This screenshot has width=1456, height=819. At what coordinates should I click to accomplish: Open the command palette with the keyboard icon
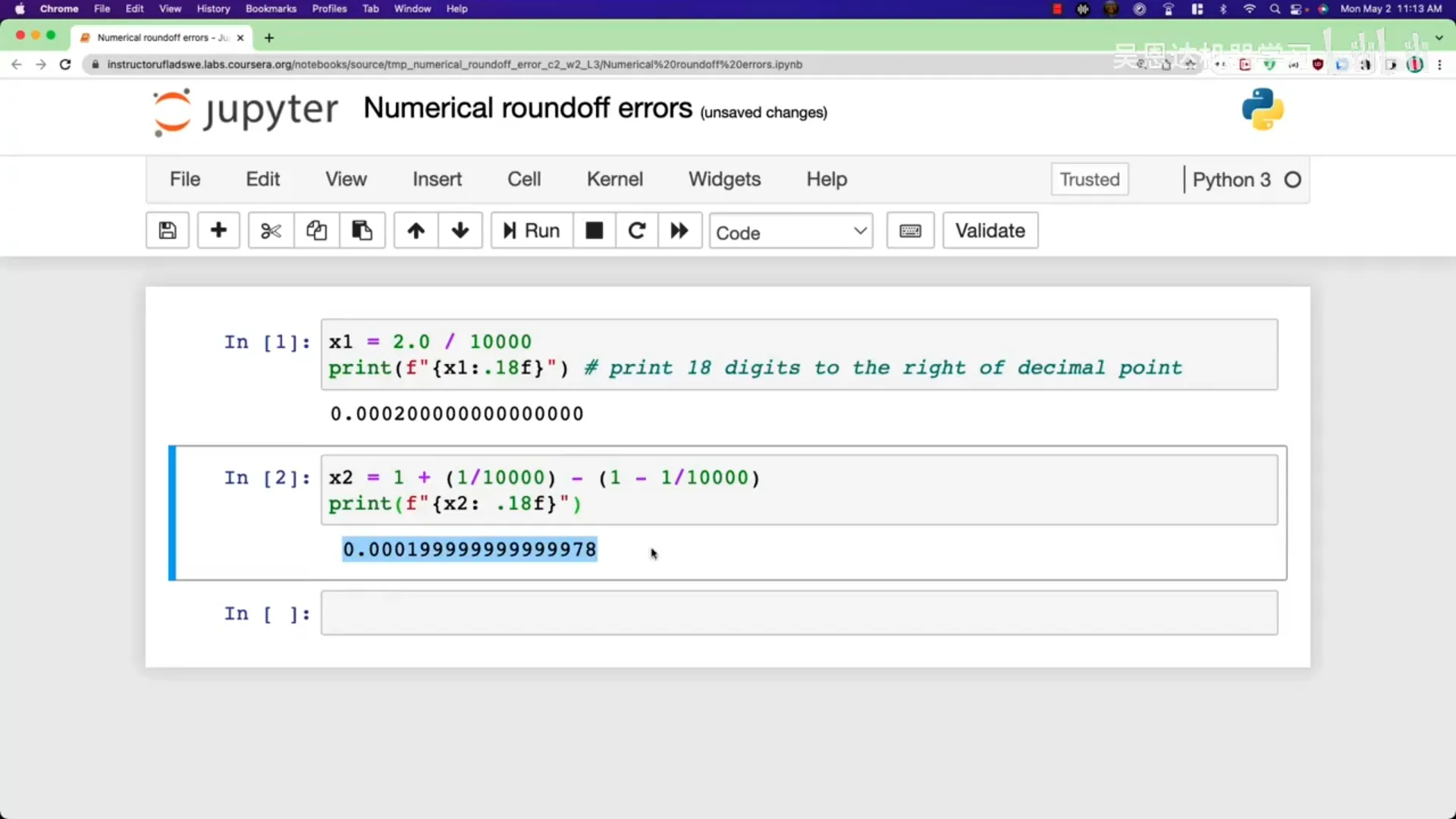[910, 231]
